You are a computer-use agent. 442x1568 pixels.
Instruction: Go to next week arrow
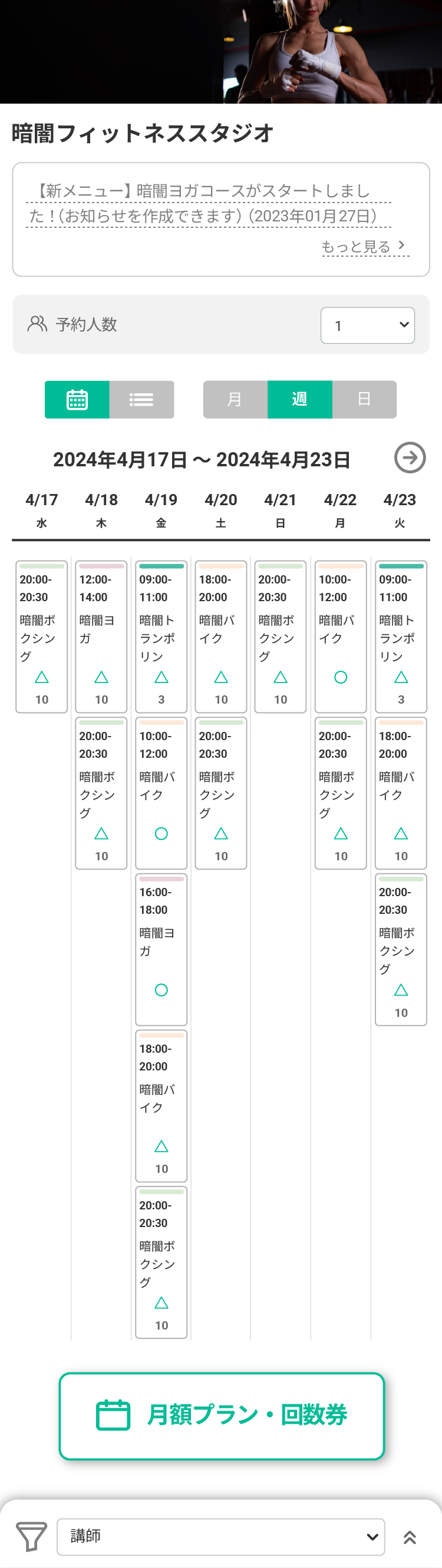[x=410, y=458]
